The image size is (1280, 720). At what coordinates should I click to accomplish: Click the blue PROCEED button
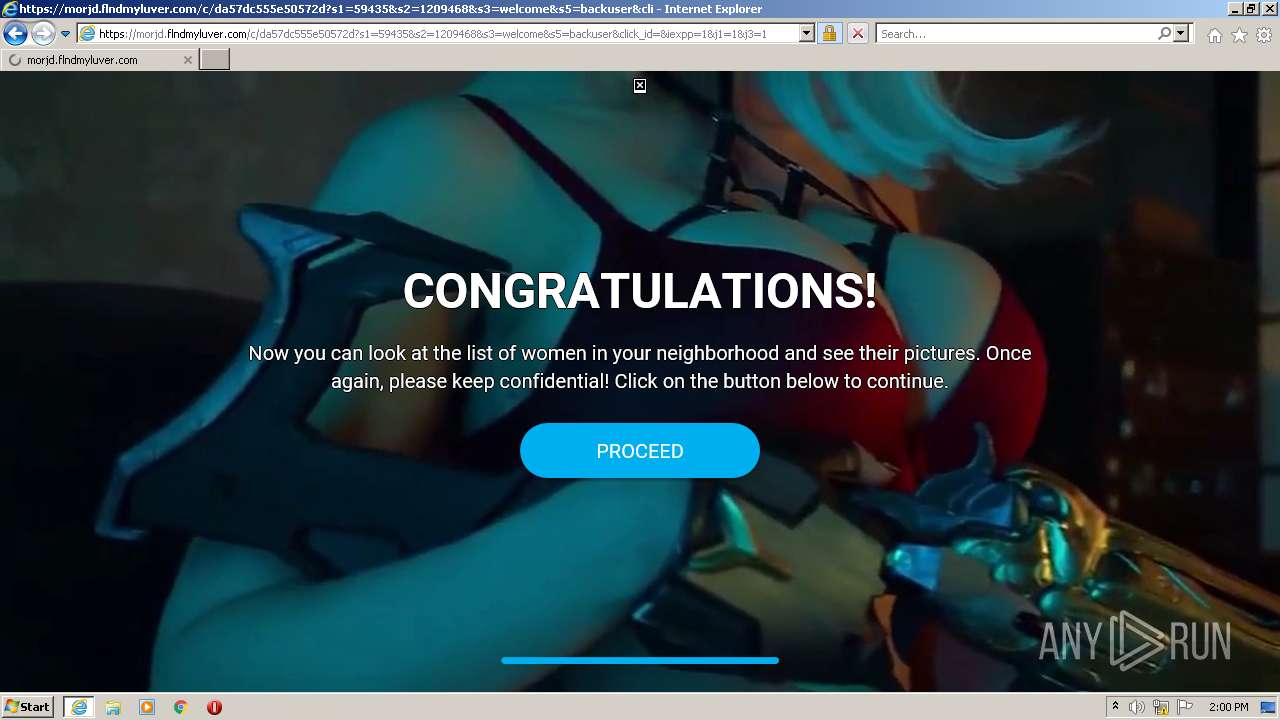[x=640, y=451]
